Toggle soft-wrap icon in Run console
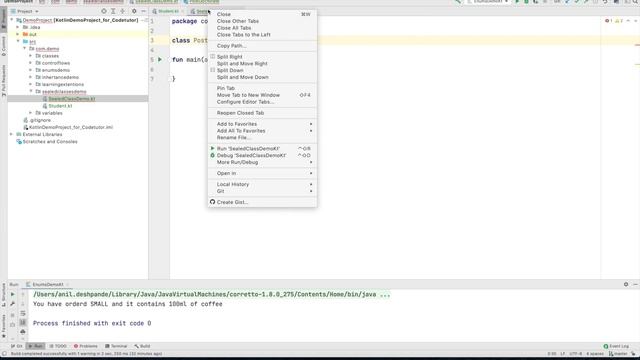 click(x=23, y=313)
